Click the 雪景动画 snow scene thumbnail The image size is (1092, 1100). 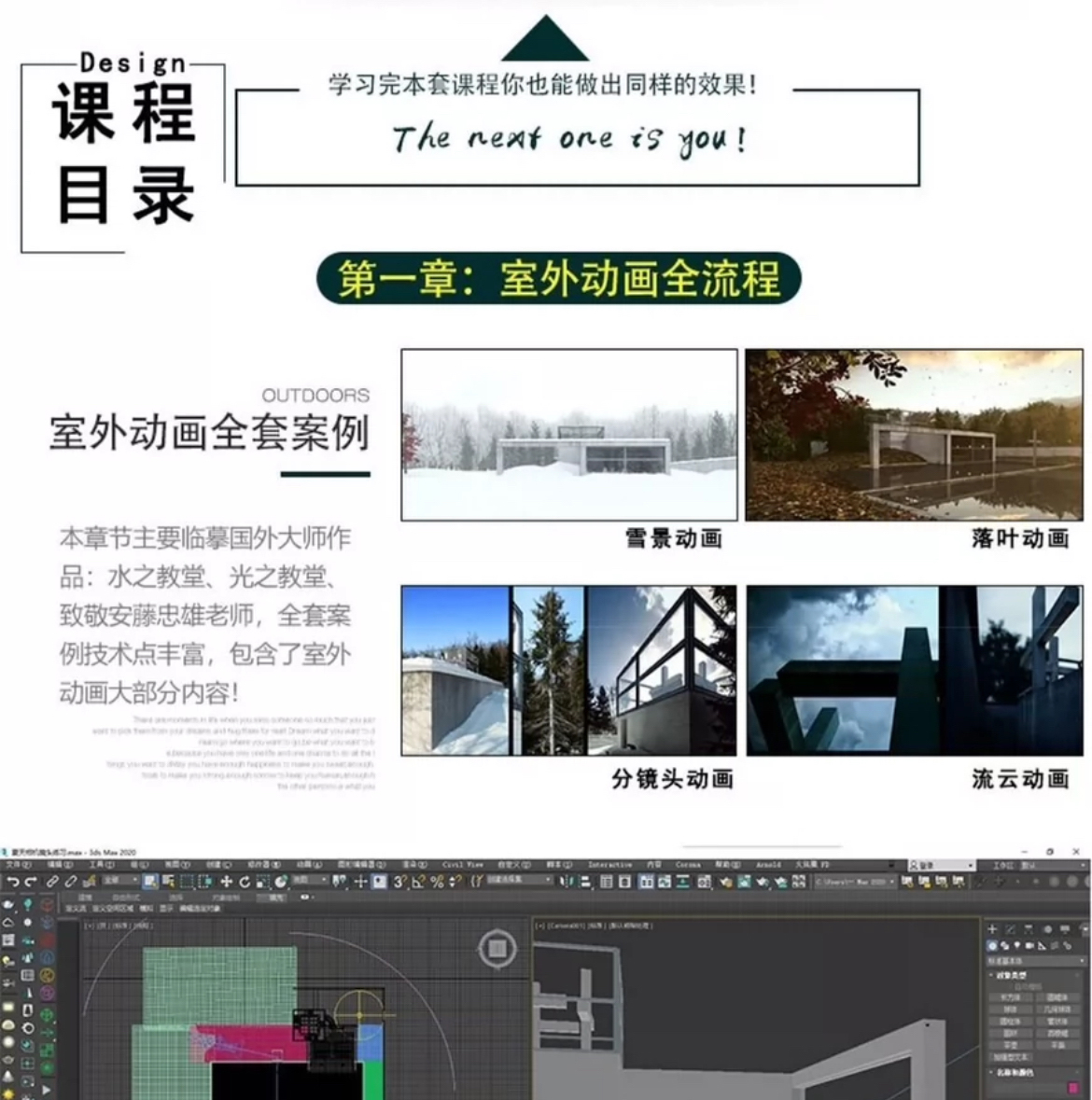(x=569, y=434)
